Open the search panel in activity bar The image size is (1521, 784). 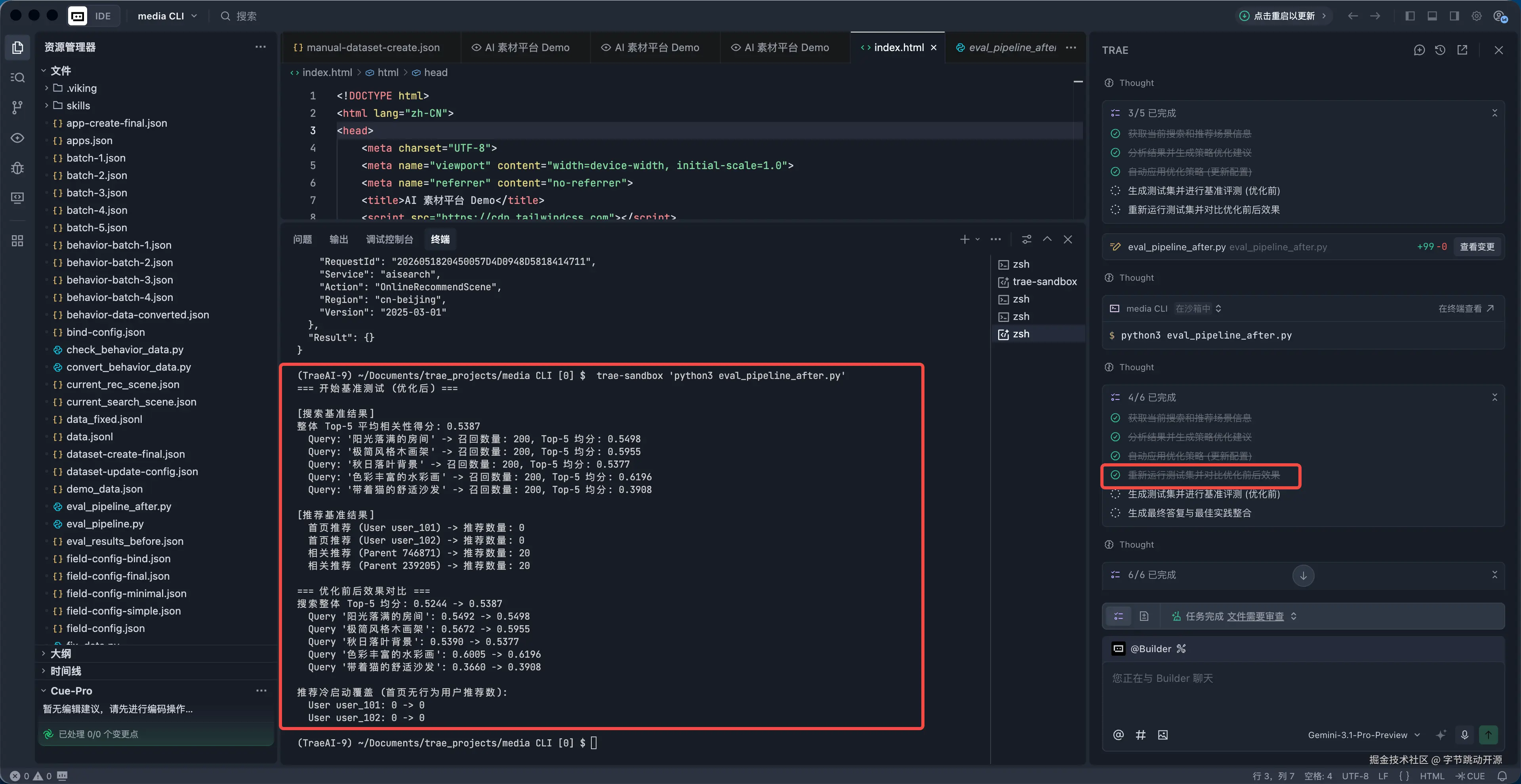[x=18, y=77]
